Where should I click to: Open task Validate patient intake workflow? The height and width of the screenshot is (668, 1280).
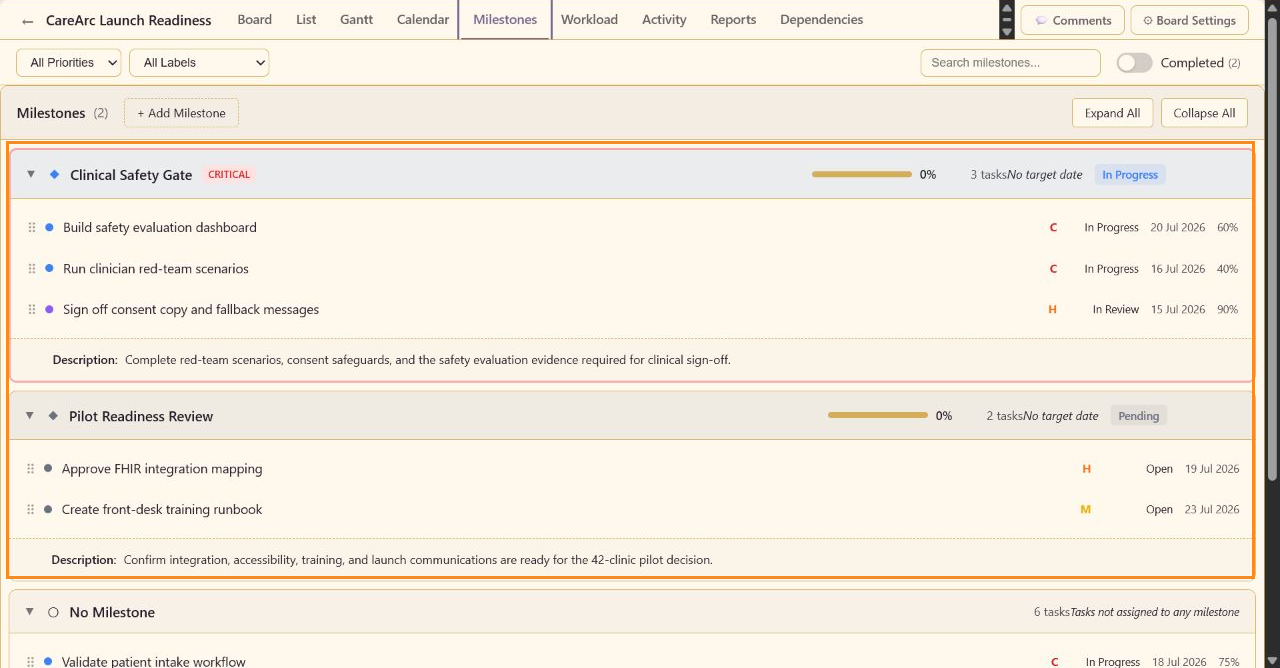click(154, 661)
